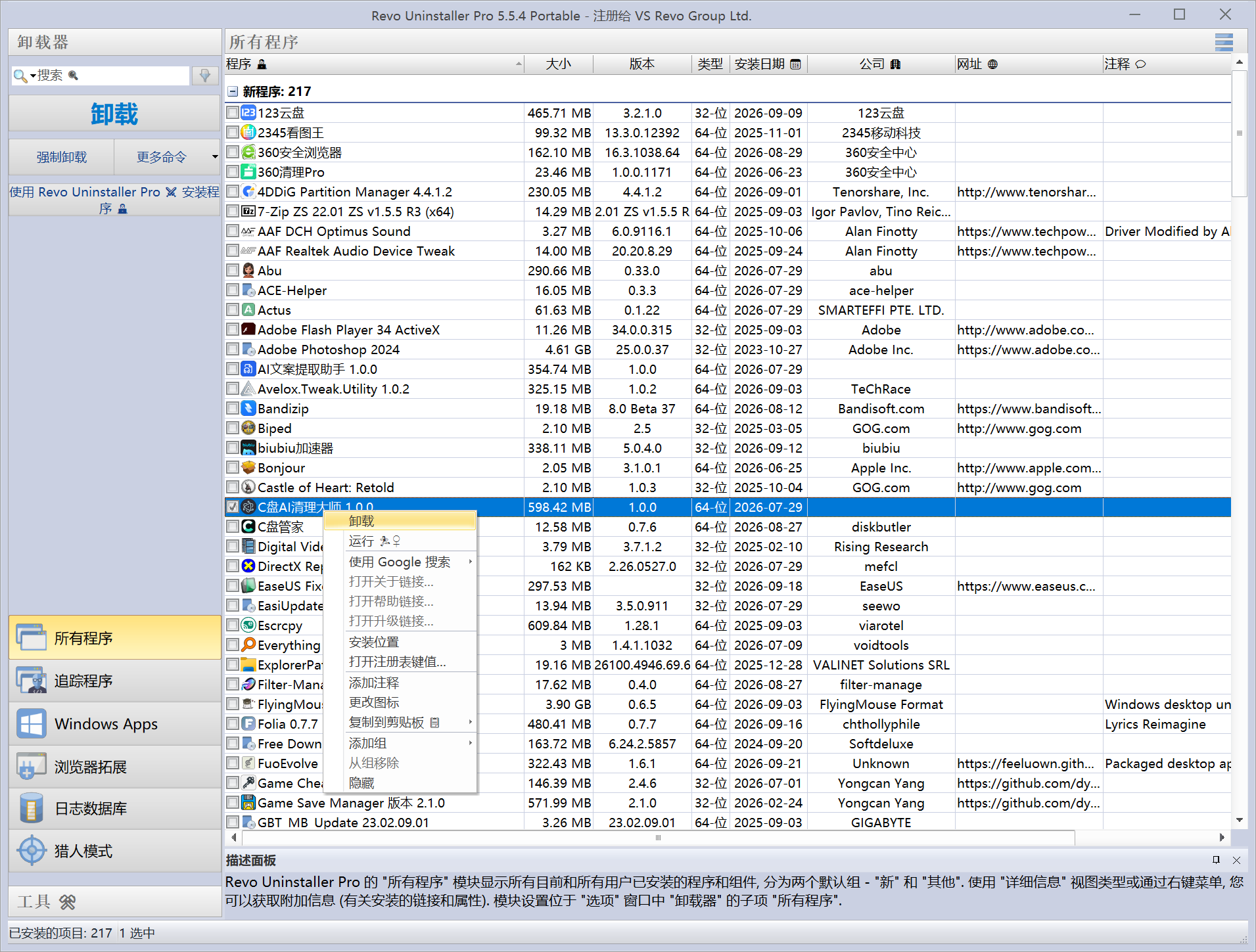Click the pin icon beside search box
The image size is (1256, 952).
(205, 76)
